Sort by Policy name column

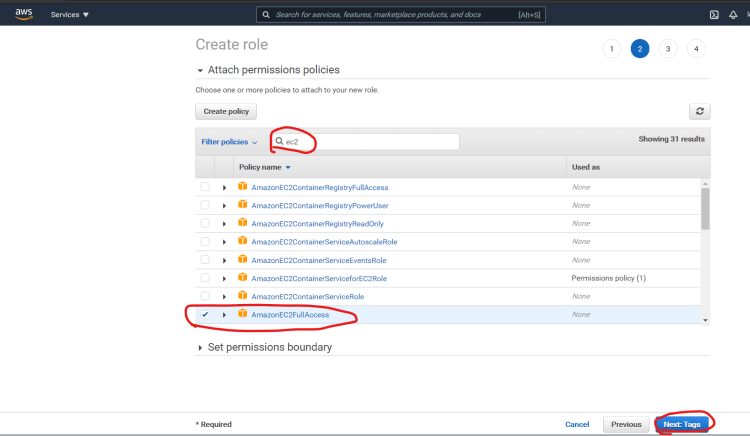coord(265,167)
